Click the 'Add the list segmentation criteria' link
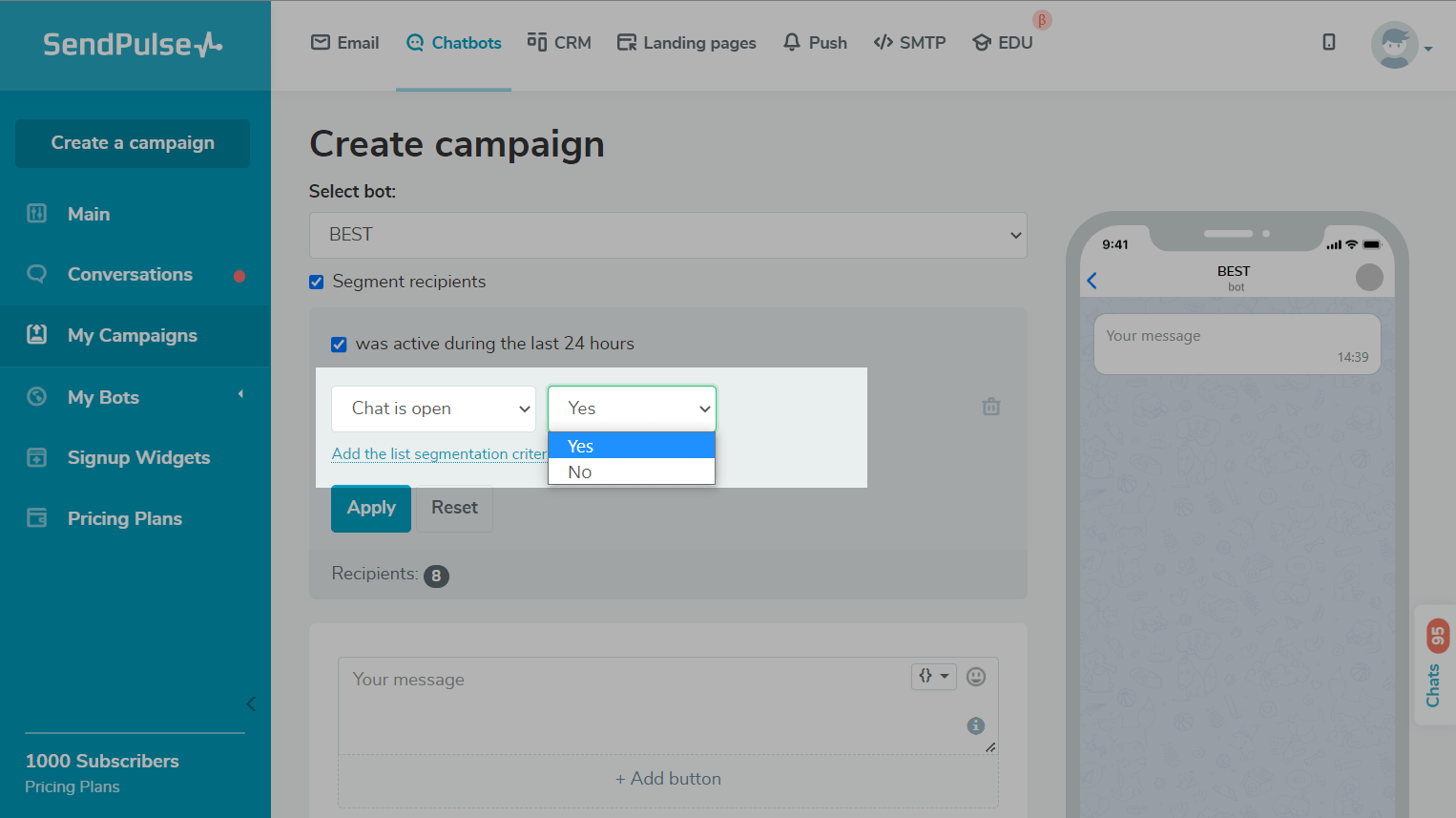 click(x=438, y=454)
